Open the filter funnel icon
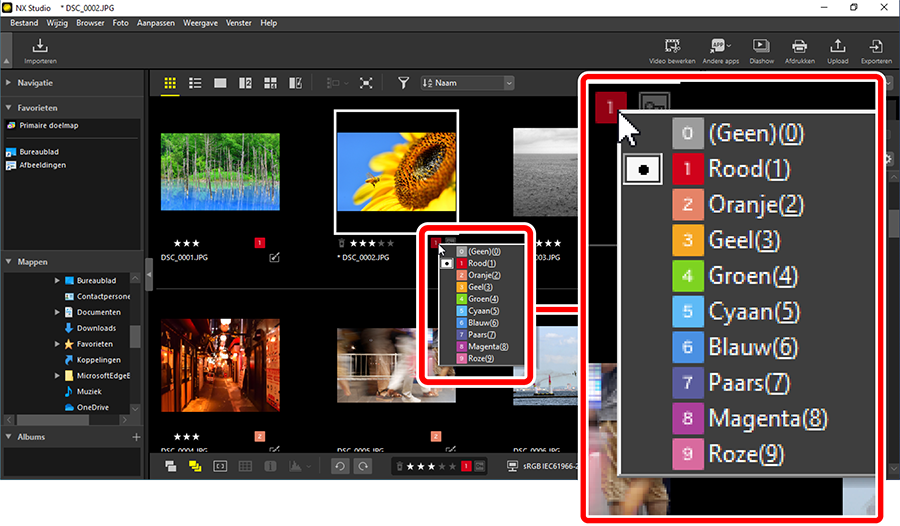The width and height of the screenshot is (900, 526). point(404,83)
